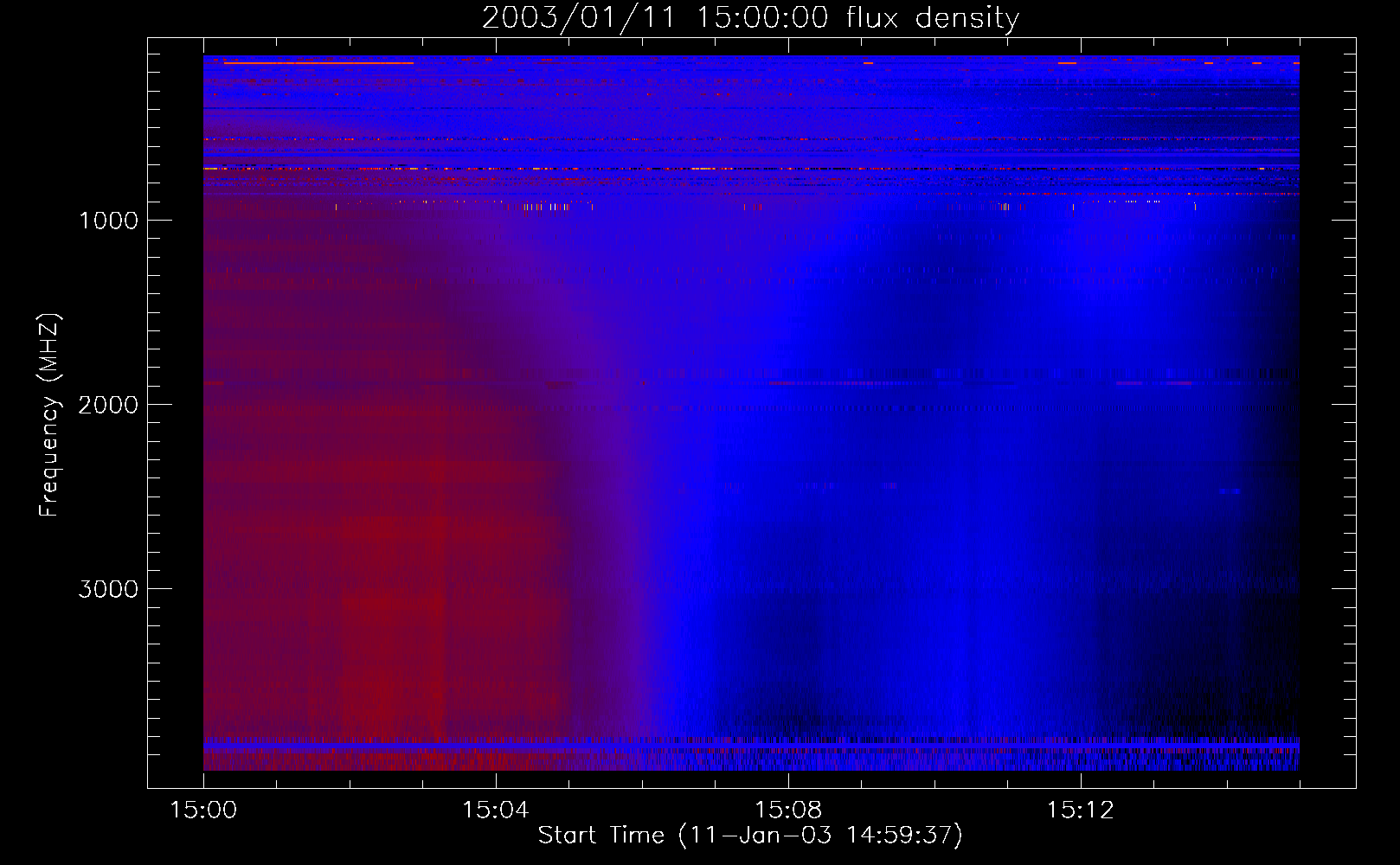This screenshot has width=1400, height=865.
Task: Click the '3000' frequency tick label
Action: point(108,589)
